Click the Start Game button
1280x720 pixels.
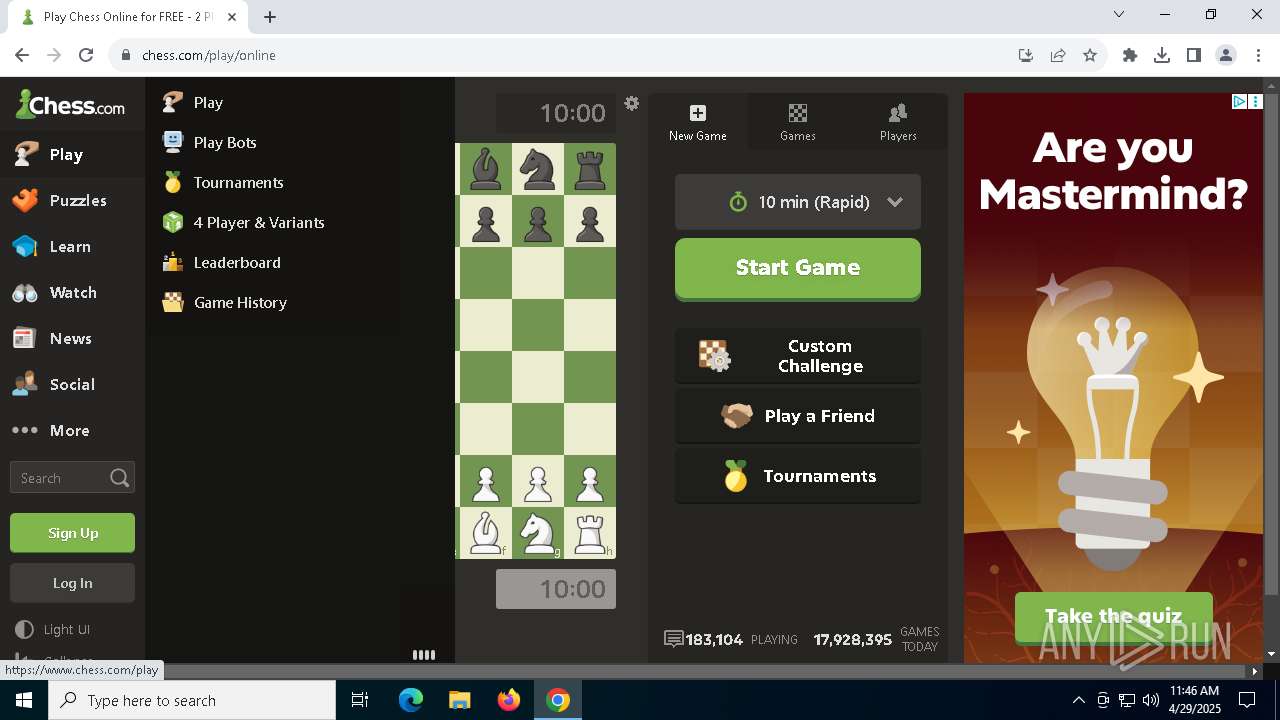coord(798,268)
